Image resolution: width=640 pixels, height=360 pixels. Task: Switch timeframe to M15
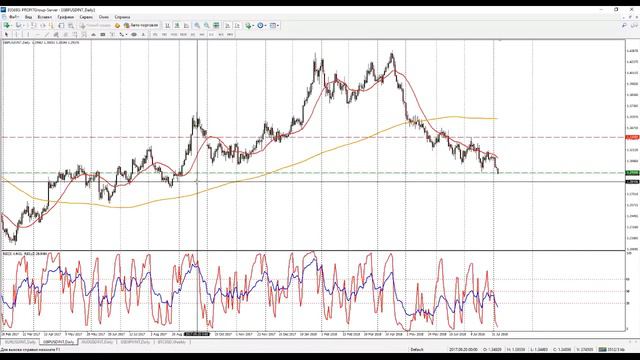coord(174,34)
